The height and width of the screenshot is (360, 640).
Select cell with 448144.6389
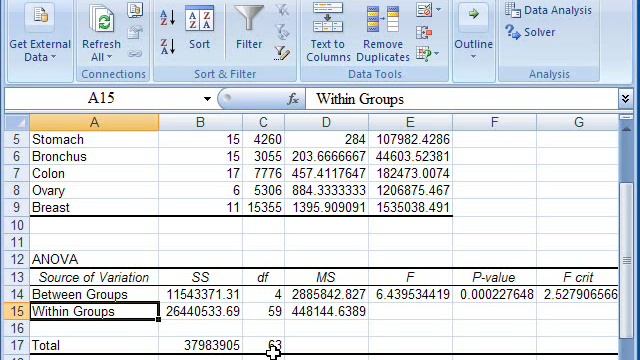[327, 311]
